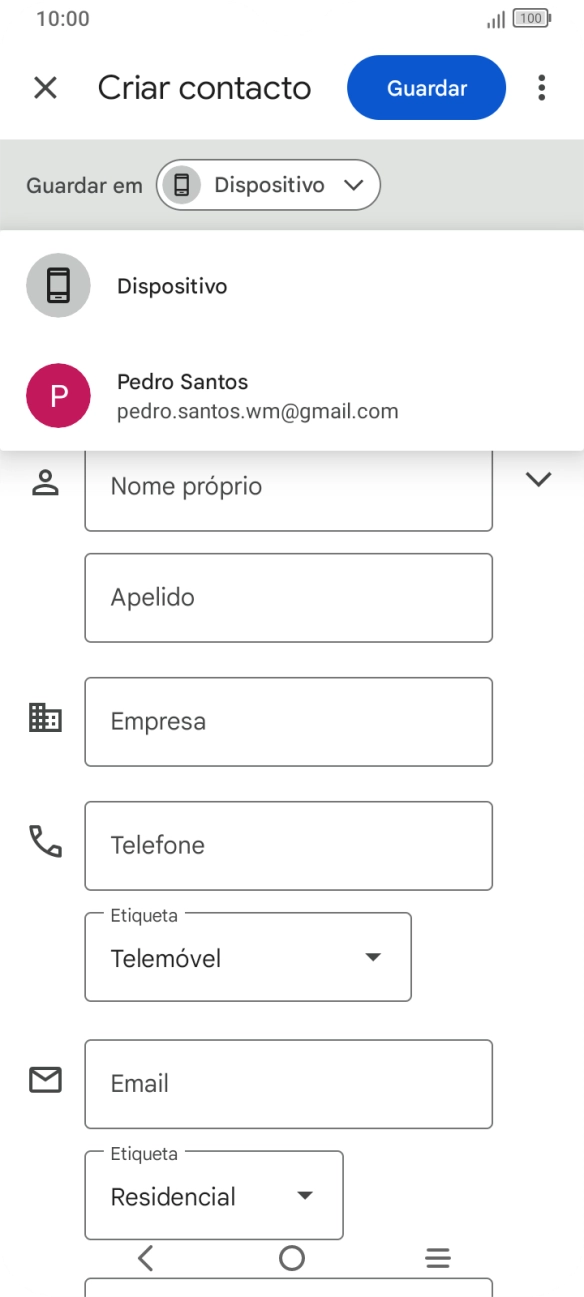
Task: Click the device icon beside the Dispositivo option
Action: [58, 285]
